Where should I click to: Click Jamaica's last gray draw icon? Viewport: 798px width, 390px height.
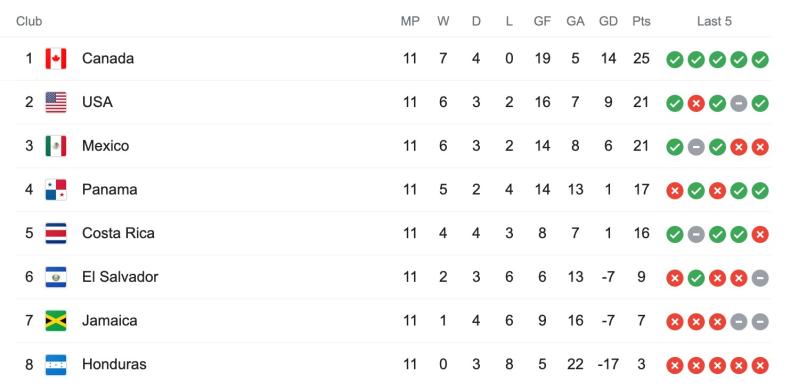click(760, 322)
